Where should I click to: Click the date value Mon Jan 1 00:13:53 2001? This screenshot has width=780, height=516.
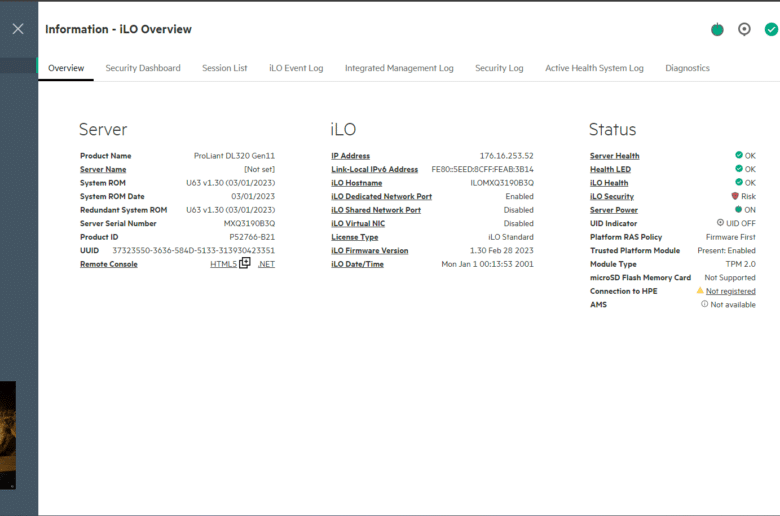tap(488, 264)
